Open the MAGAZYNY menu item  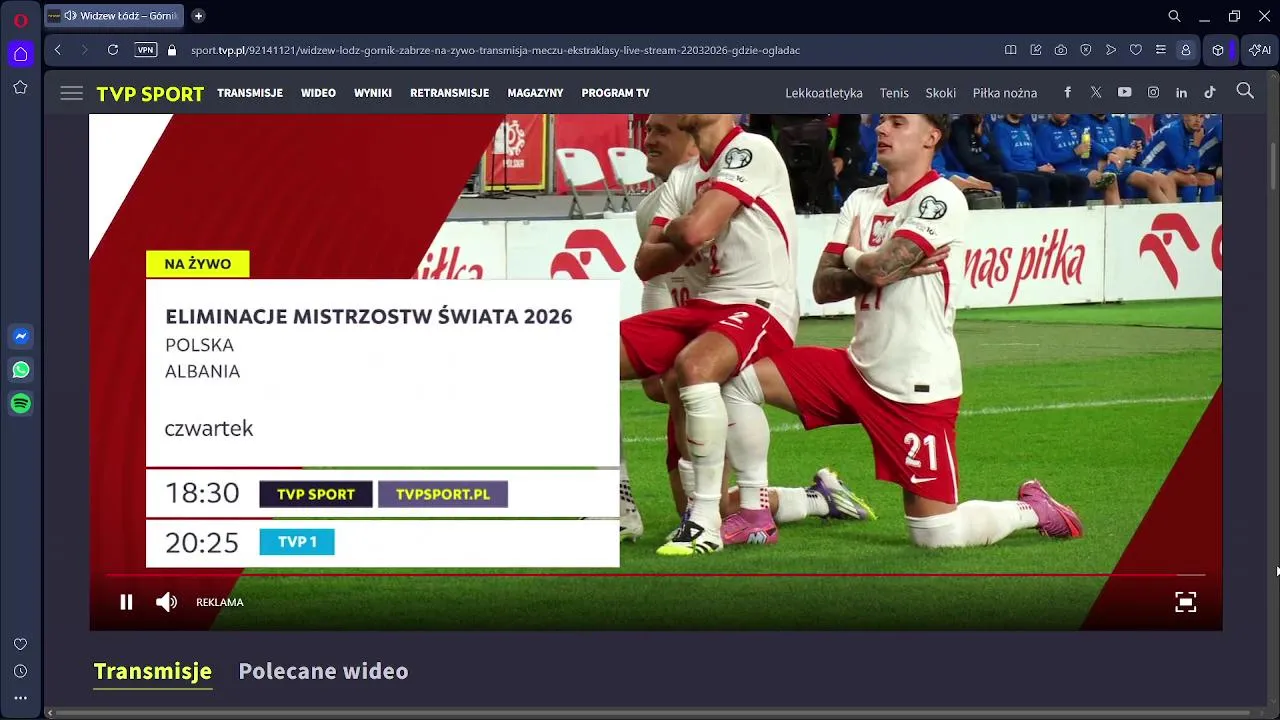pos(535,93)
